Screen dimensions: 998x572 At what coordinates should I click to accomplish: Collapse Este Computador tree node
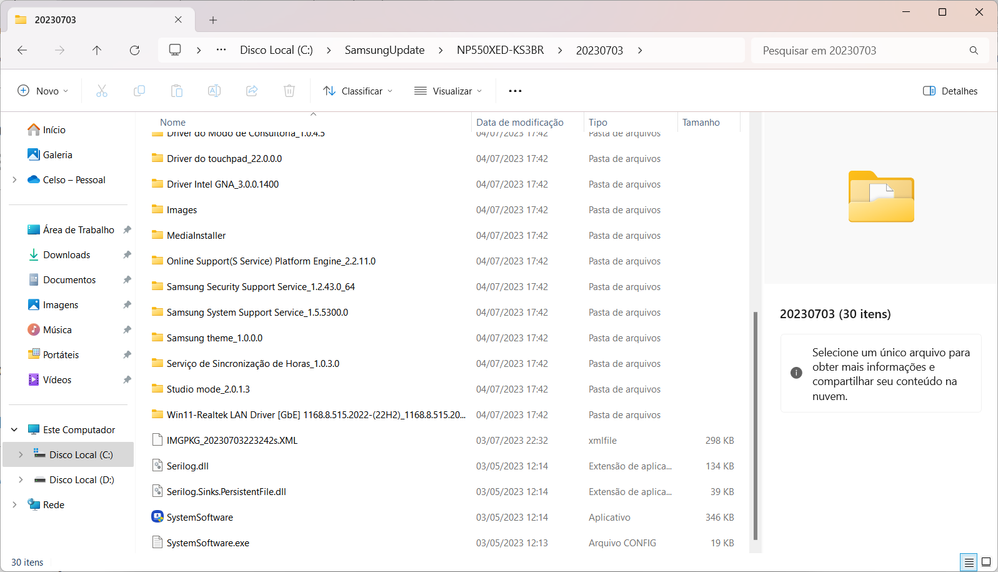click(x=15, y=430)
